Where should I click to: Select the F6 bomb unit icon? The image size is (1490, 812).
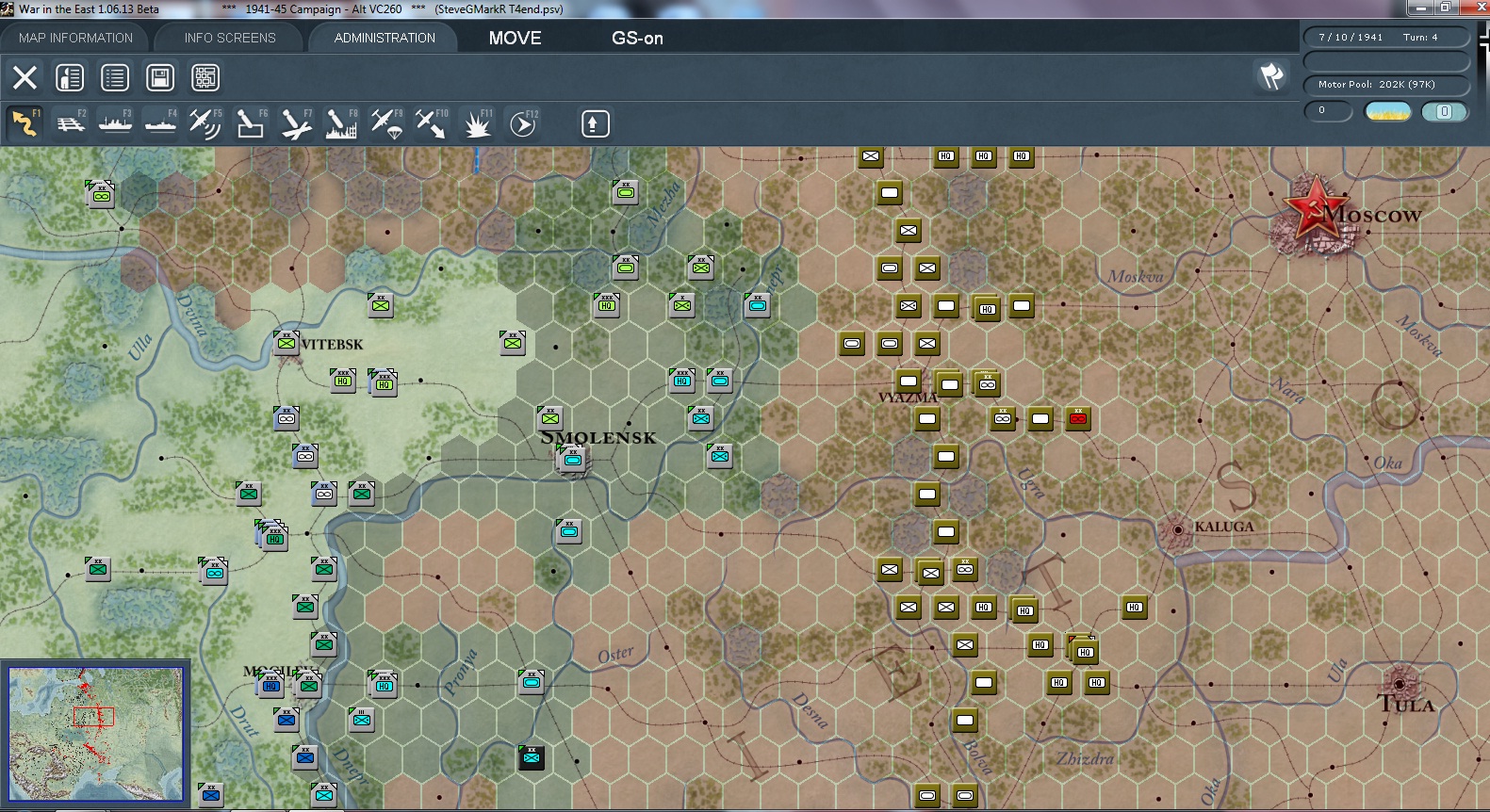click(251, 123)
